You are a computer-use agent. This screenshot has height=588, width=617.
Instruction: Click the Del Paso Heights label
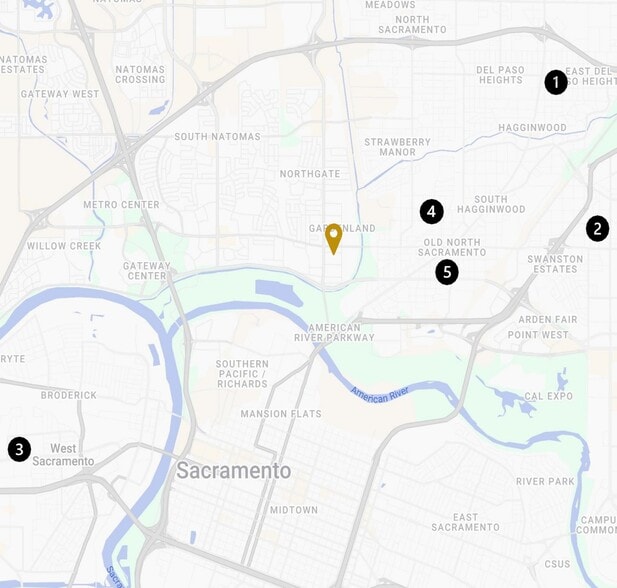pos(500,75)
